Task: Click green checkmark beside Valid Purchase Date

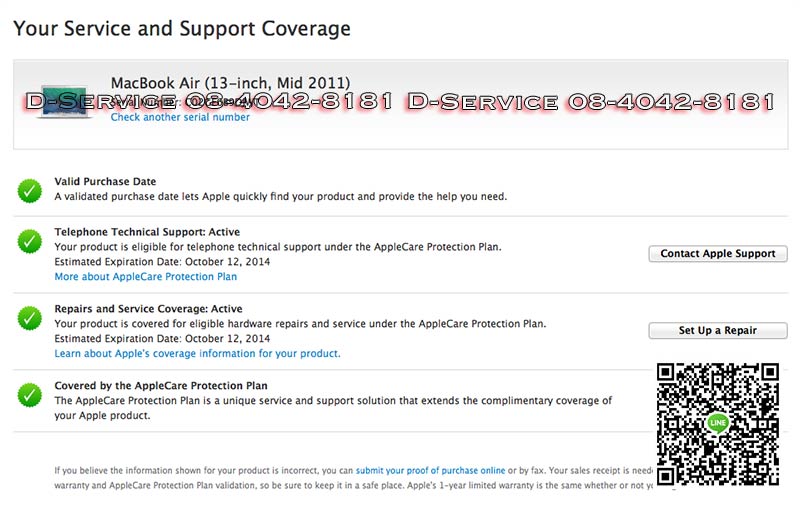Action: [x=30, y=189]
